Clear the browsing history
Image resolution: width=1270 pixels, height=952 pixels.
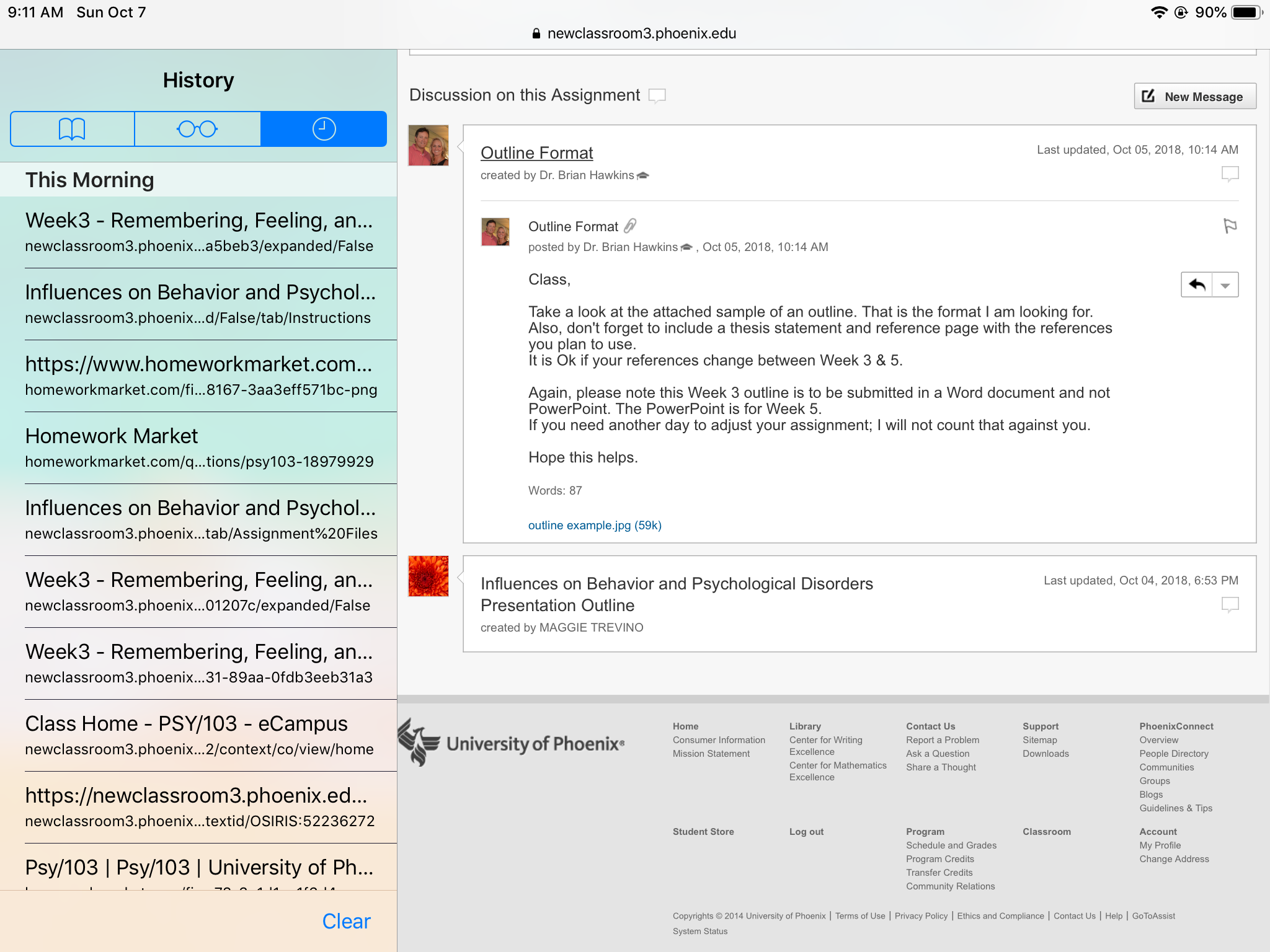(346, 921)
